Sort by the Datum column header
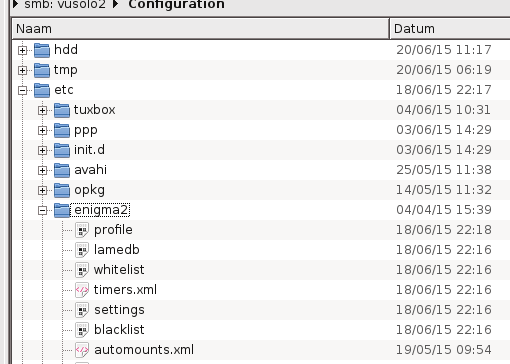 (x=450, y=29)
